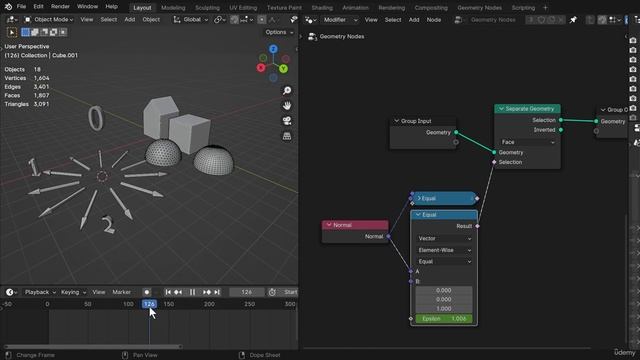Image resolution: width=640 pixels, height=360 pixels.
Task: Open the Element-Wise mode dropdown
Action: pos(444,250)
